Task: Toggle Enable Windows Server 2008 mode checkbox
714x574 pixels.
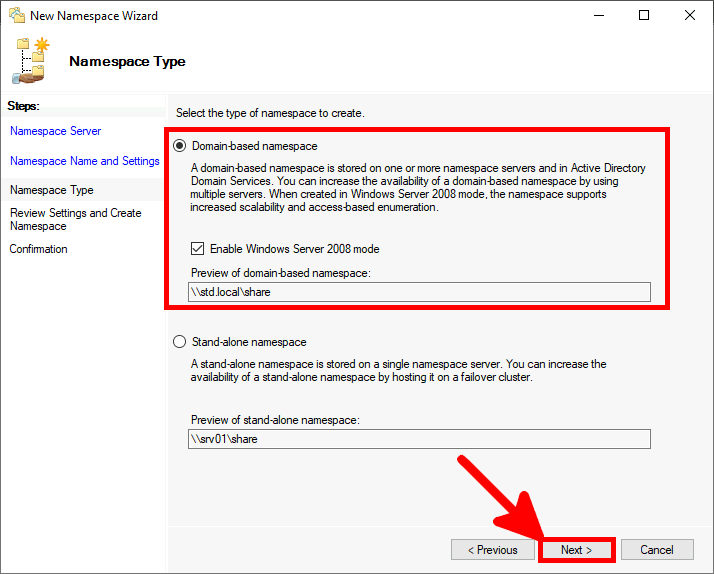Action: [197, 249]
